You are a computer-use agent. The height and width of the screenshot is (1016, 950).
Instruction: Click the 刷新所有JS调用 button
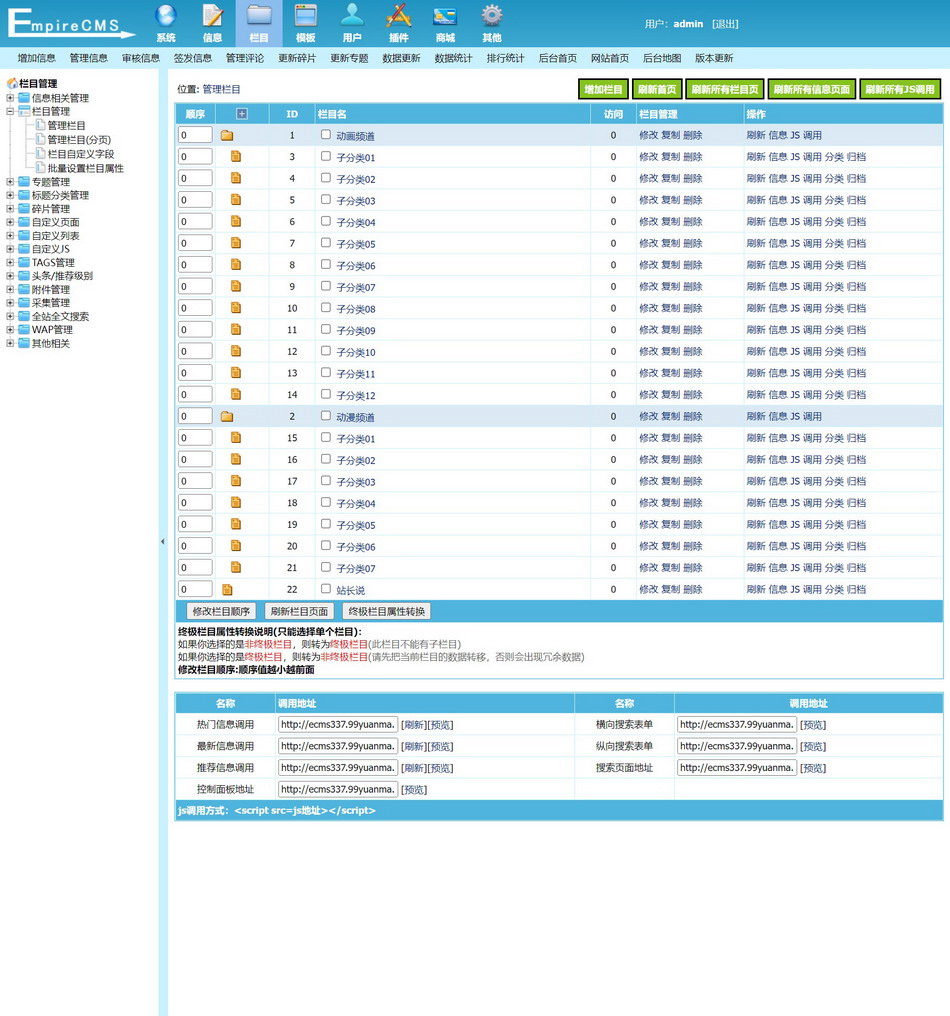(900, 89)
